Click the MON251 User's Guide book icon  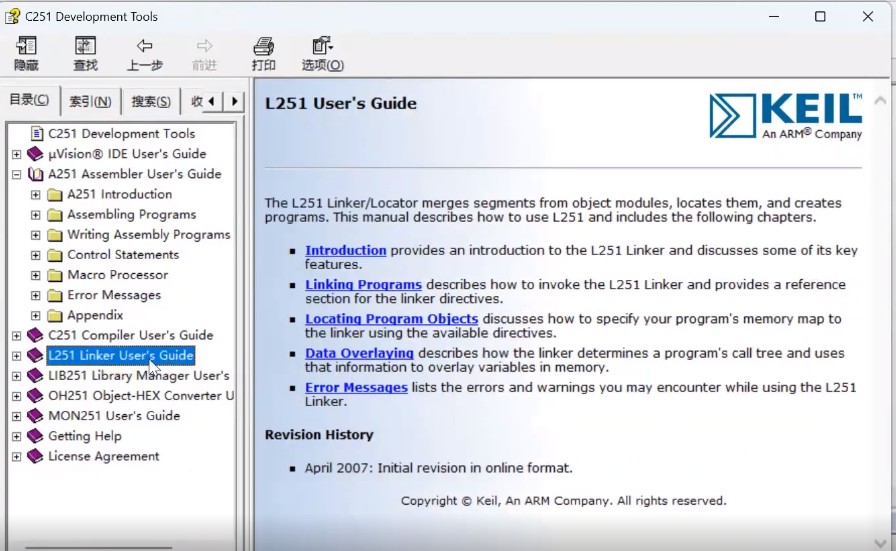(x=35, y=416)
